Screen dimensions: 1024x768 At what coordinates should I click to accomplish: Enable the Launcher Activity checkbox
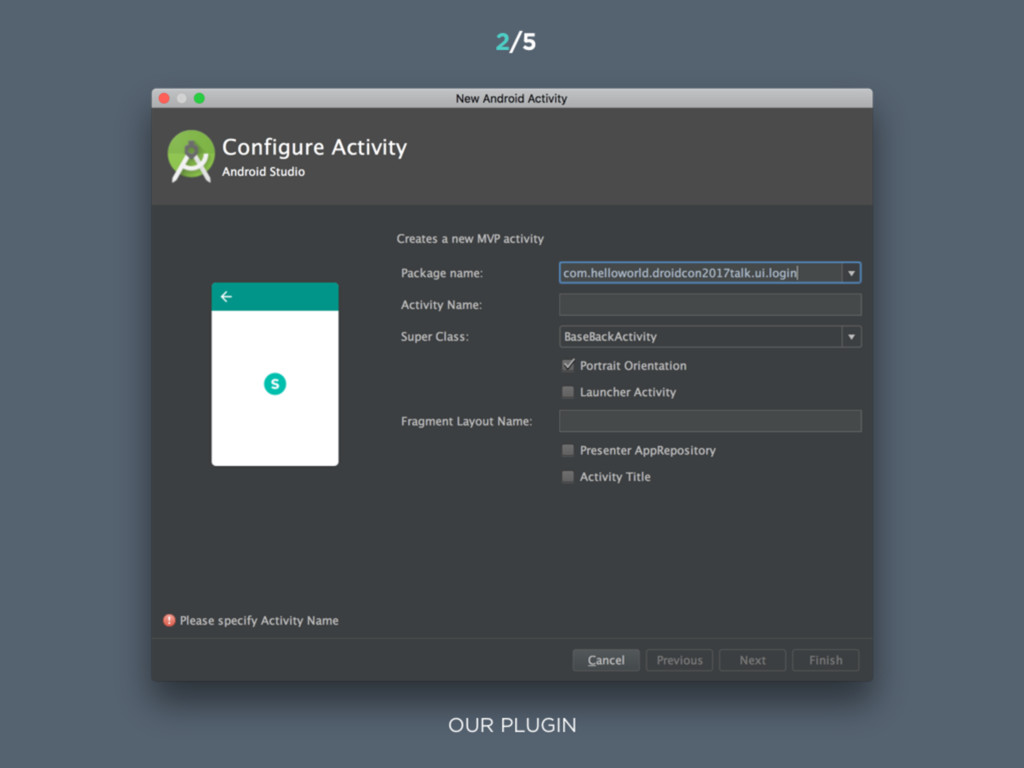click(x=568, y=392)
